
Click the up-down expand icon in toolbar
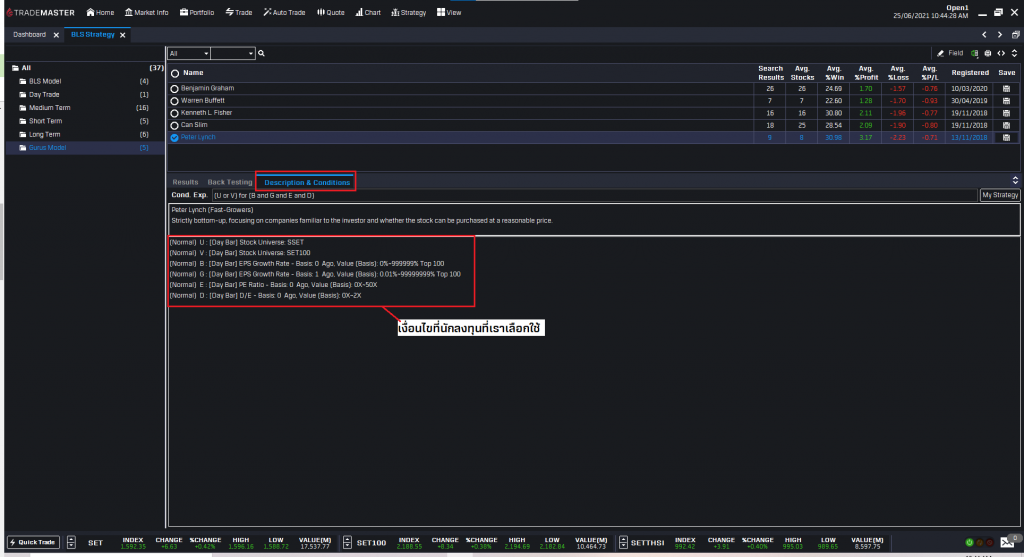(x=1014, y=54)
